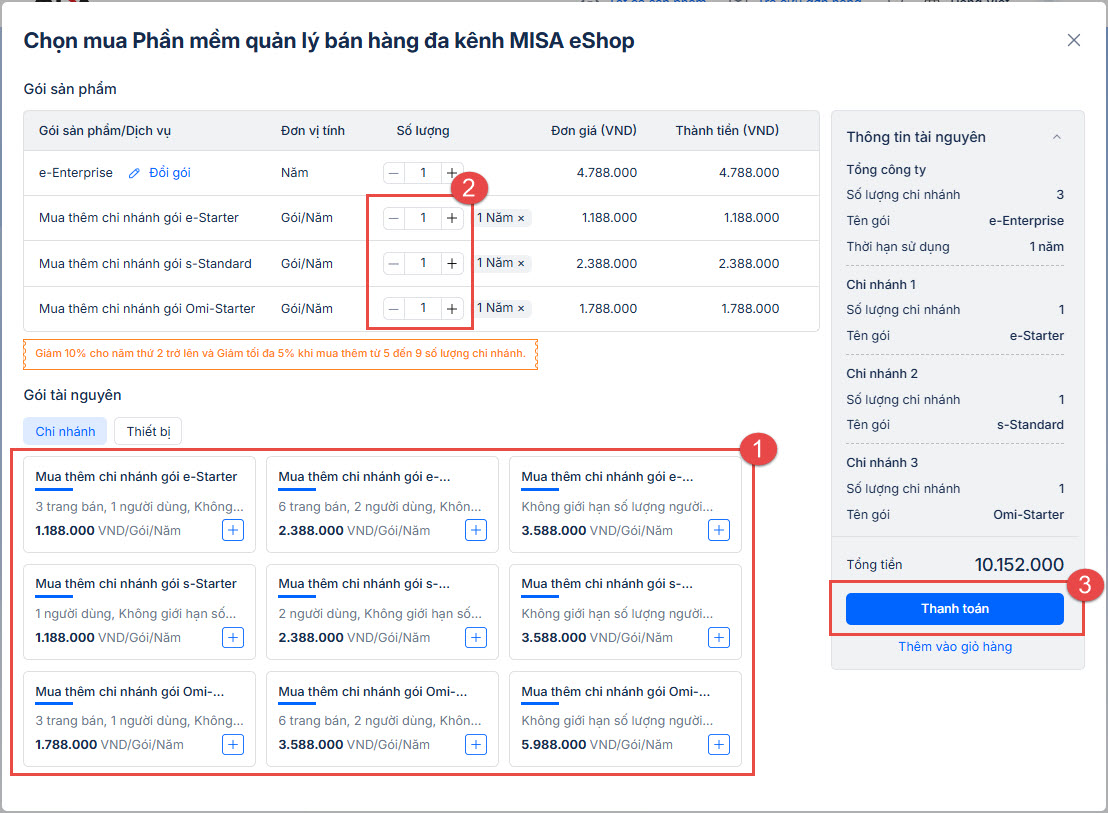Screen dimensions: 1108x813
Task: Click Chi nhánh 3 heading in resource panel
Action: 882,463
